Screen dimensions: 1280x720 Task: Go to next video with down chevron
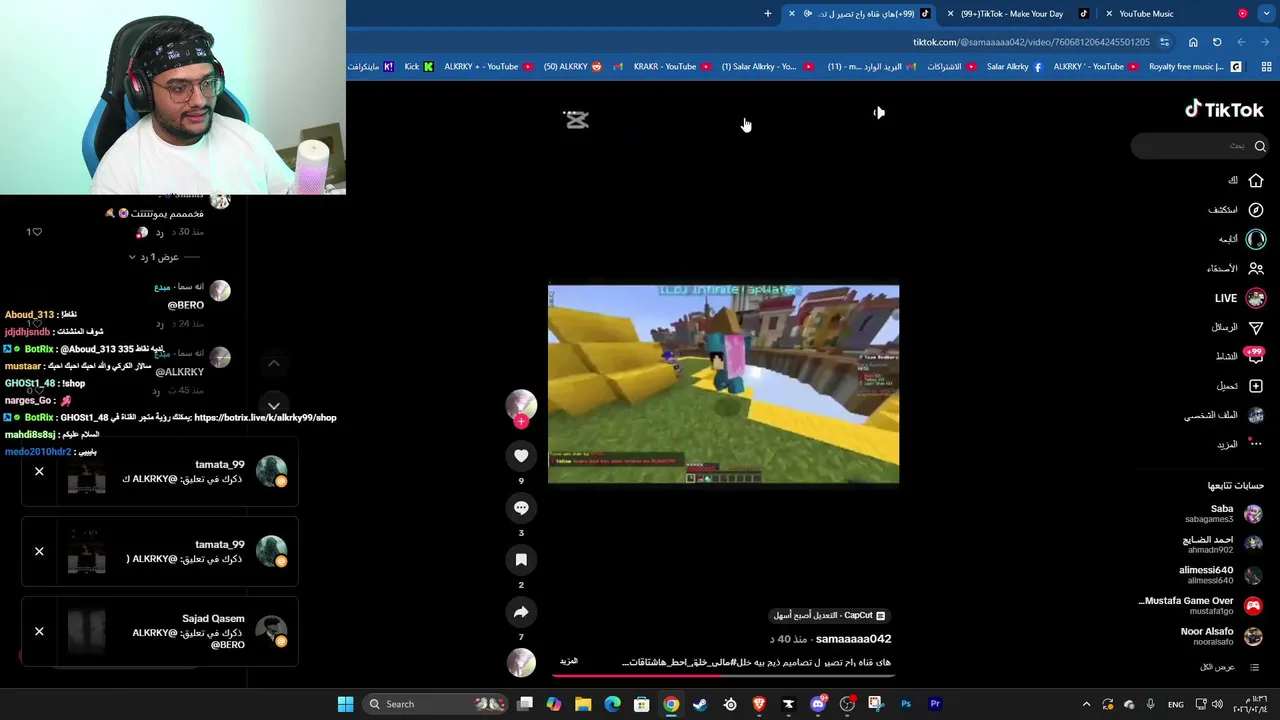point(274,406)
